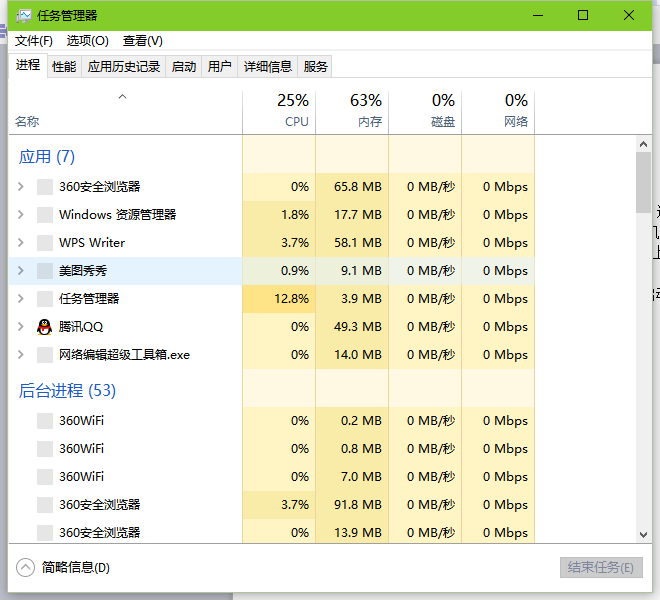660x600 pixels.
Task: Click 简略信息(D) label
Action: click(x=76, y=568)
